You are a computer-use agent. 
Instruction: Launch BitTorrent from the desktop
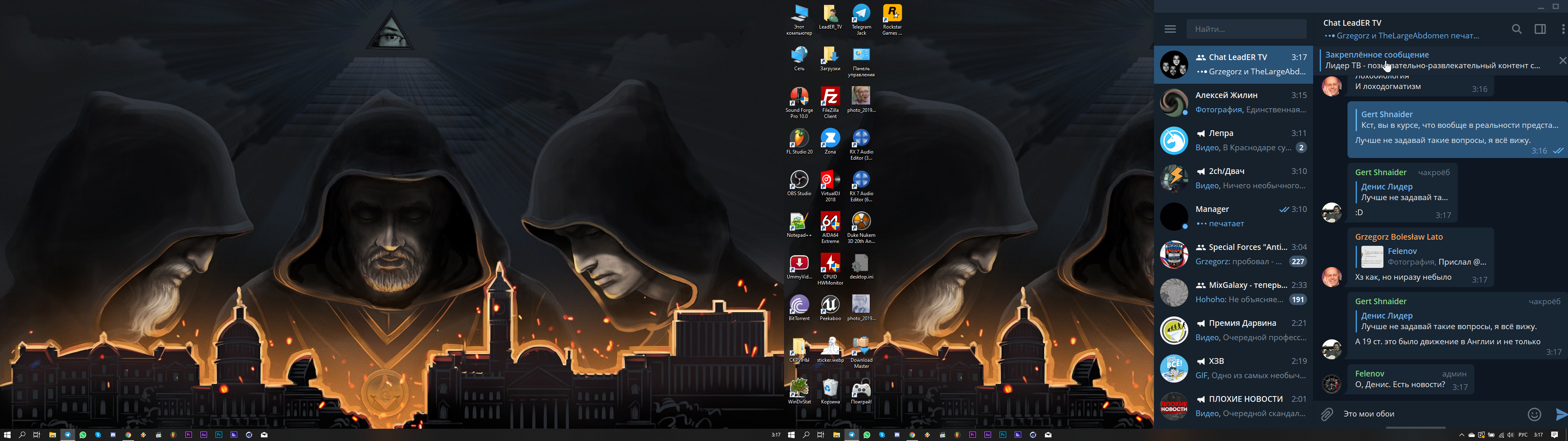pyautogui.click(x=799, y=308)
